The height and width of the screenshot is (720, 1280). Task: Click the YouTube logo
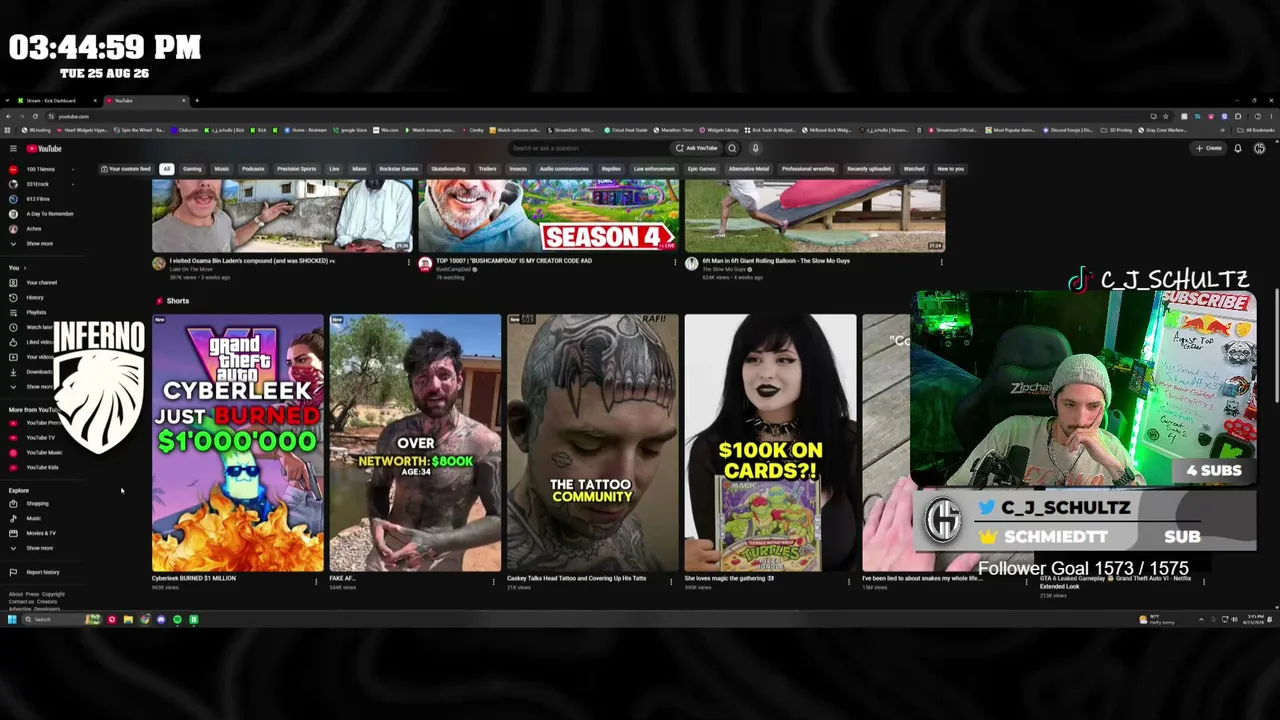[x=44, y=149]
